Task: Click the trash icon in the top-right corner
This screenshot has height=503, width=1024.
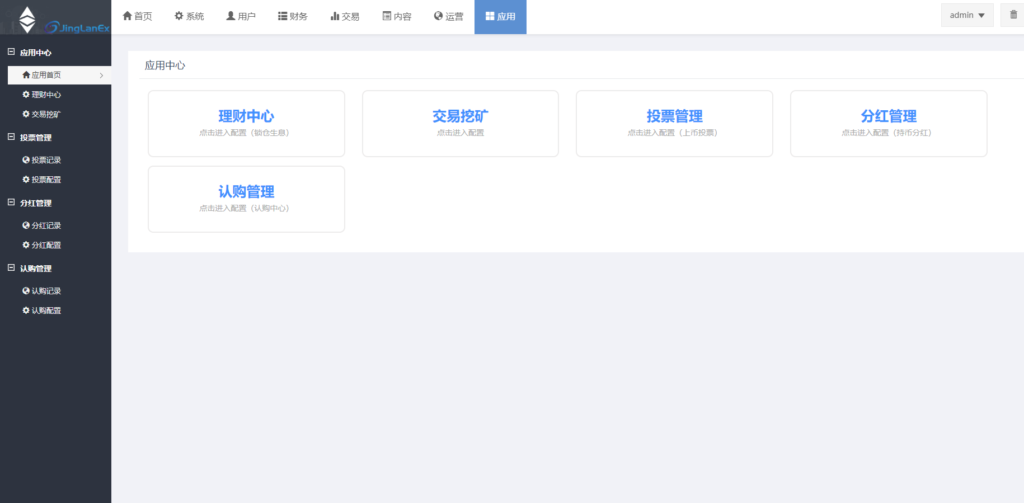Action: (x=1014, y=15)
